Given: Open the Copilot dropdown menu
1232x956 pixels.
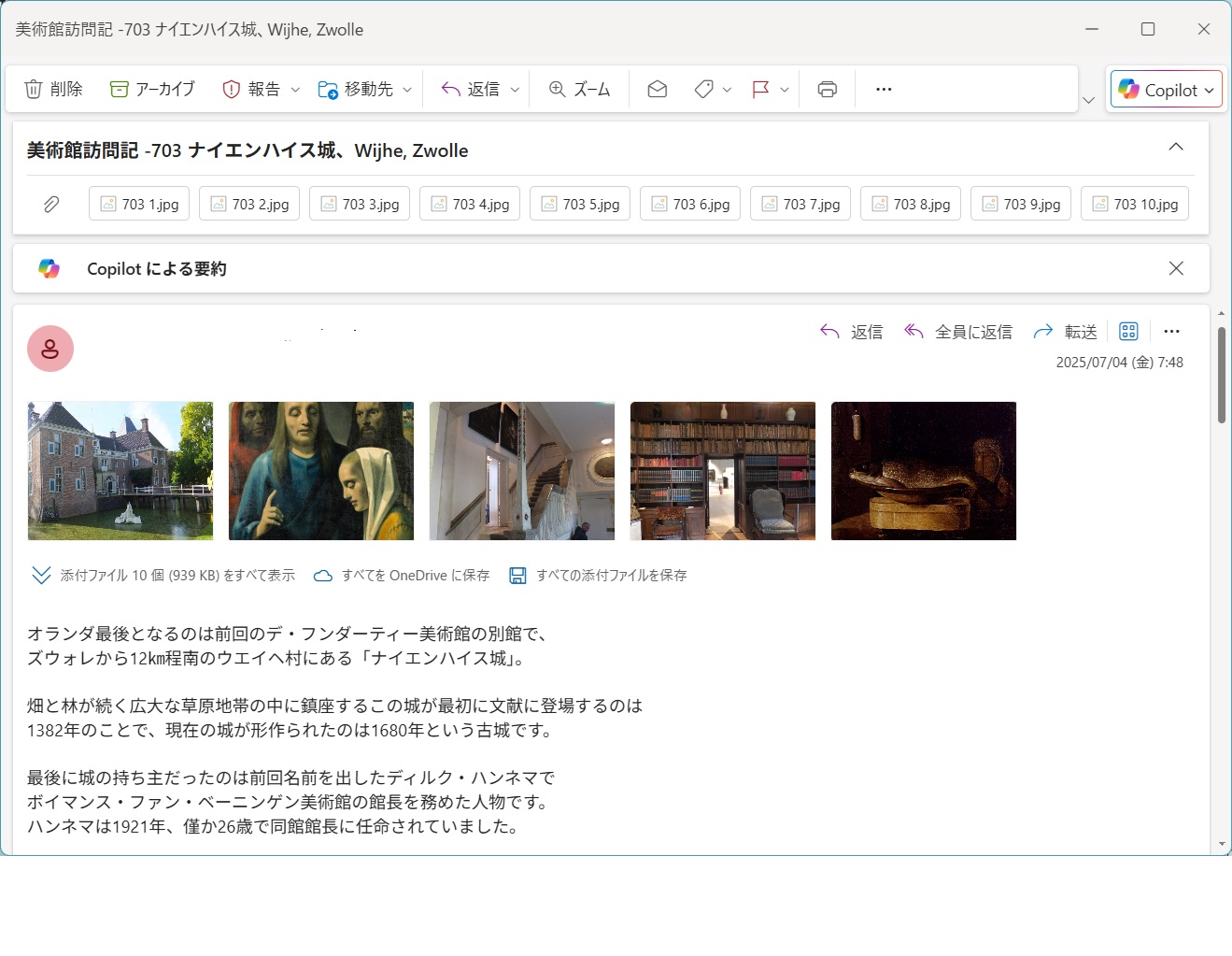Looking at the screenshot, I should point(1210,91).
